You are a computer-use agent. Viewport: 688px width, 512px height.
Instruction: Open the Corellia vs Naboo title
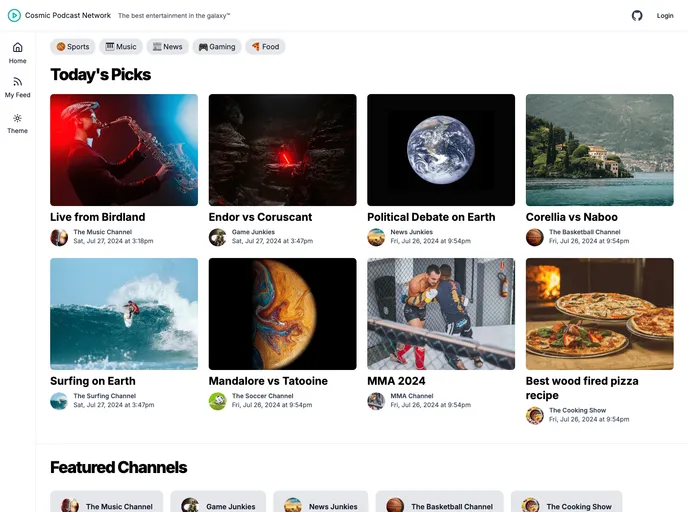(572, 217)
